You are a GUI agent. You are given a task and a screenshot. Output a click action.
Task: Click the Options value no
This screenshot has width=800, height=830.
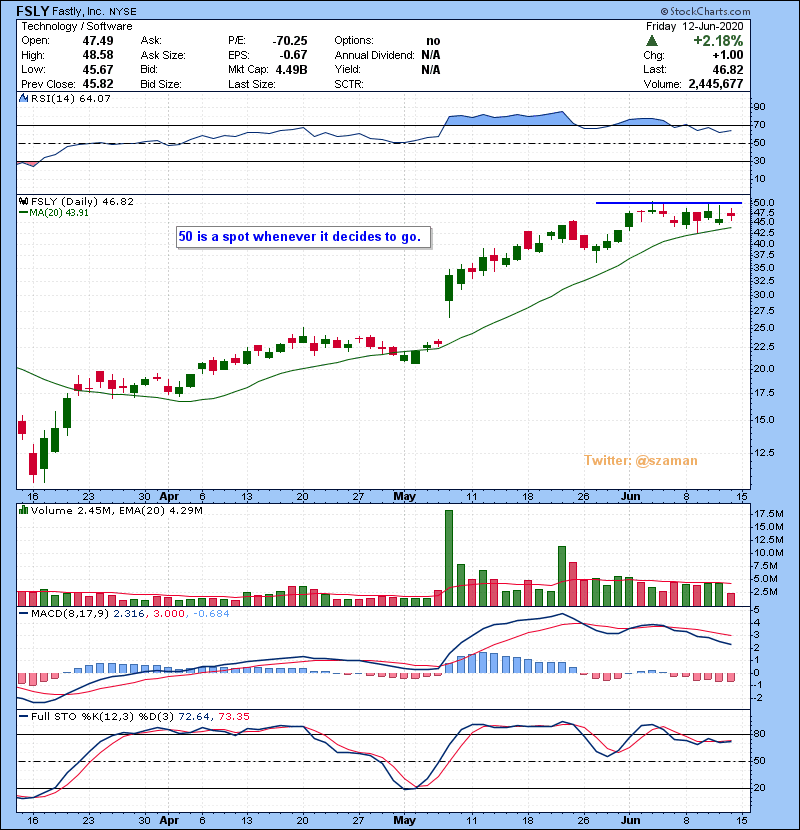click(433, 41)
